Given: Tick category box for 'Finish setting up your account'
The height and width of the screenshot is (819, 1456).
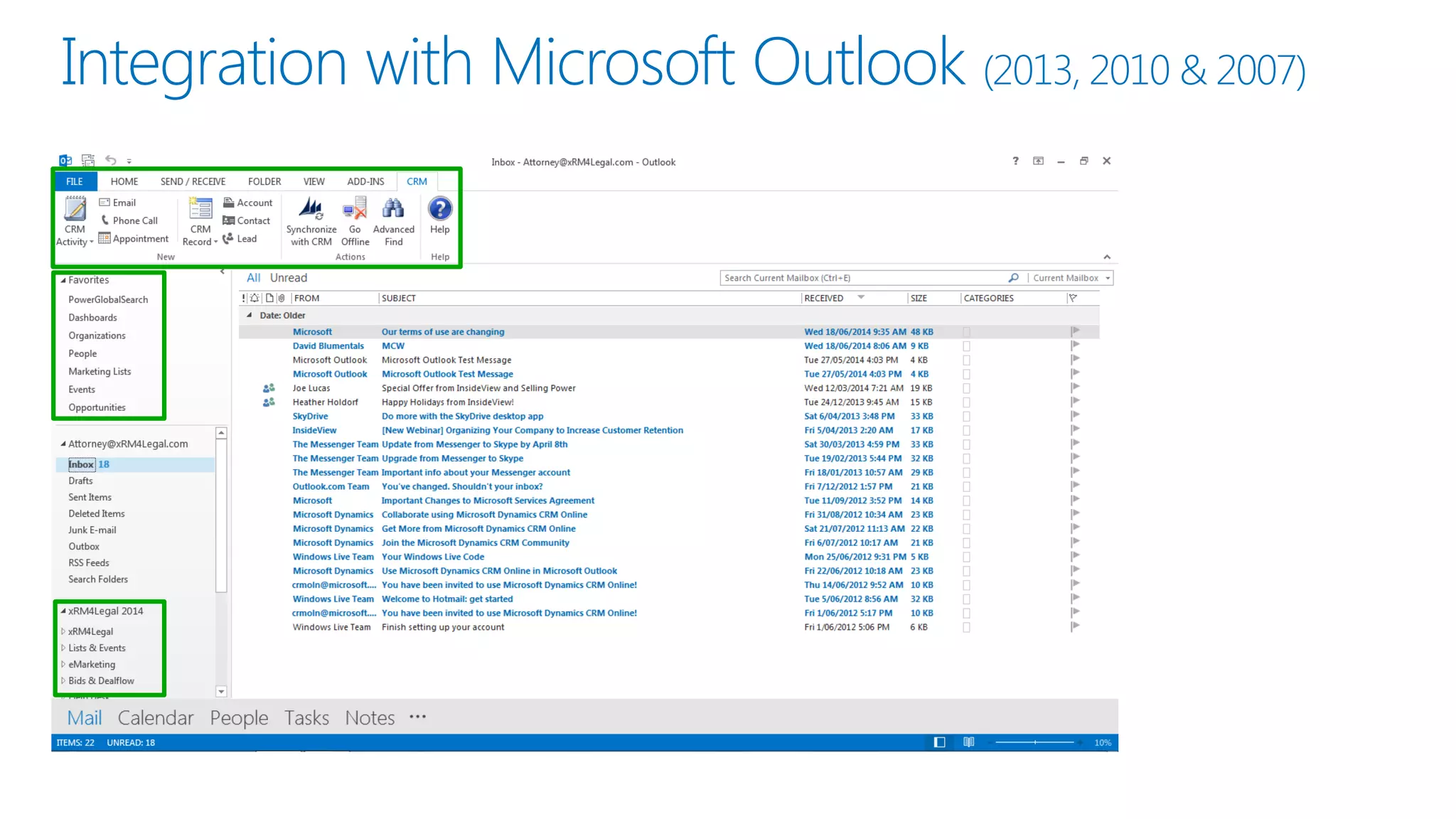Looking at the screenshot, I should tap(966, 628).
